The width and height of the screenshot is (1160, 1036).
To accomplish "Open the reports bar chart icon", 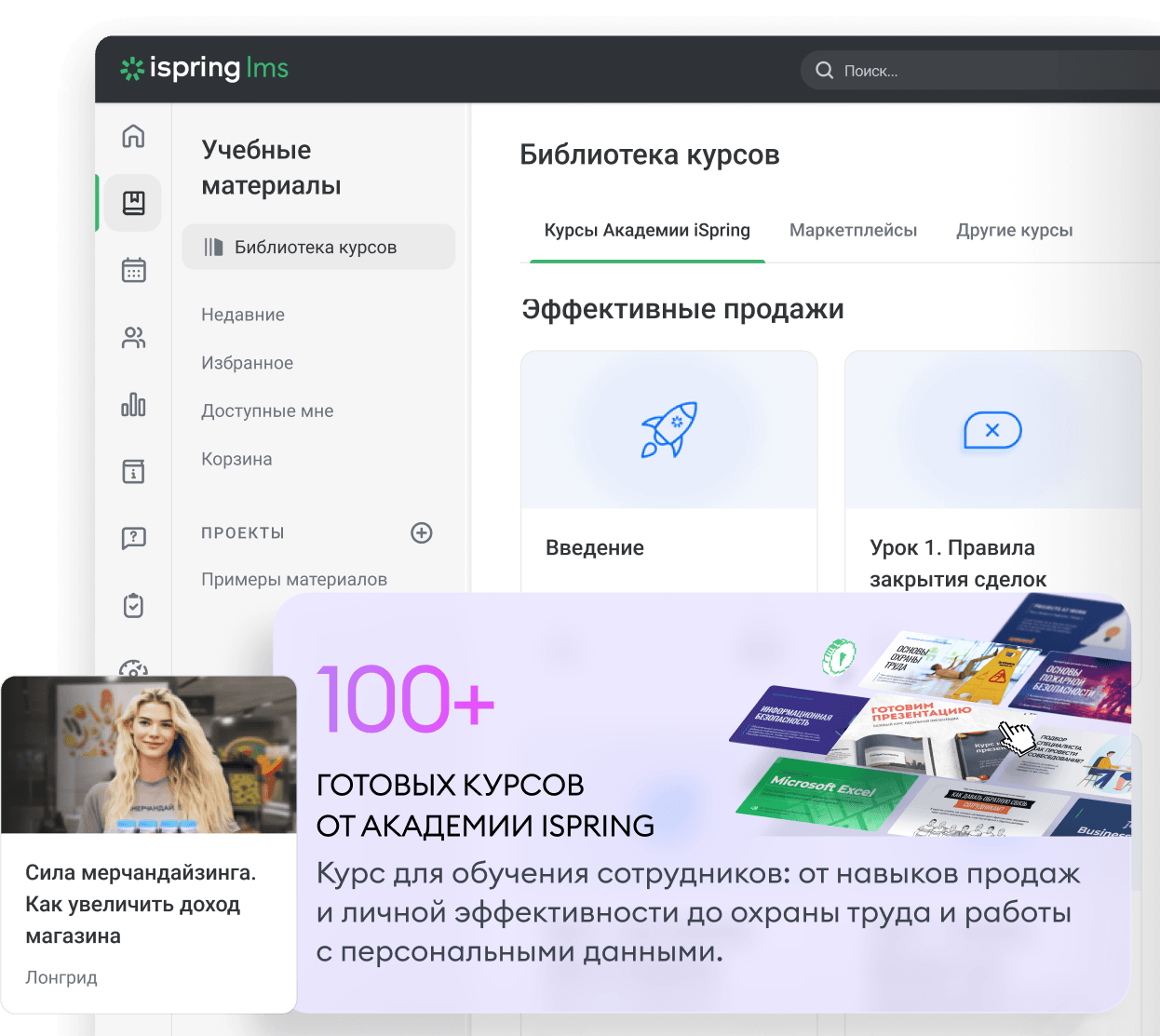I will (133, 404).
